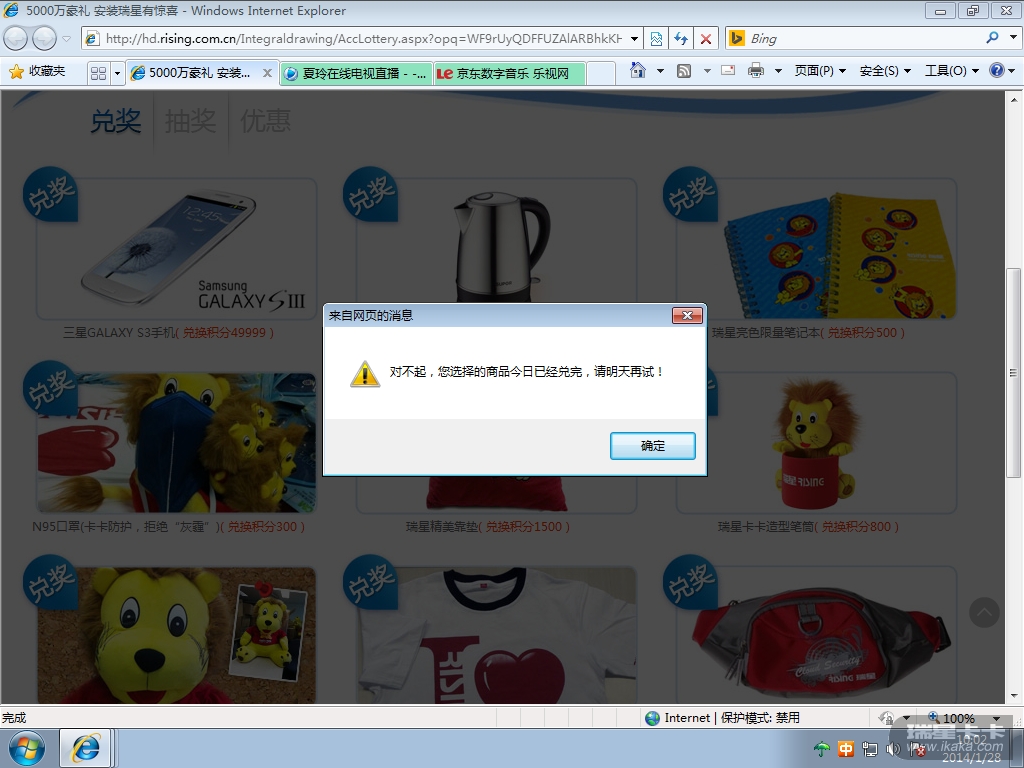
Task: Click the Samsung Galaxy S3 phone image
Action: [176, 249]
